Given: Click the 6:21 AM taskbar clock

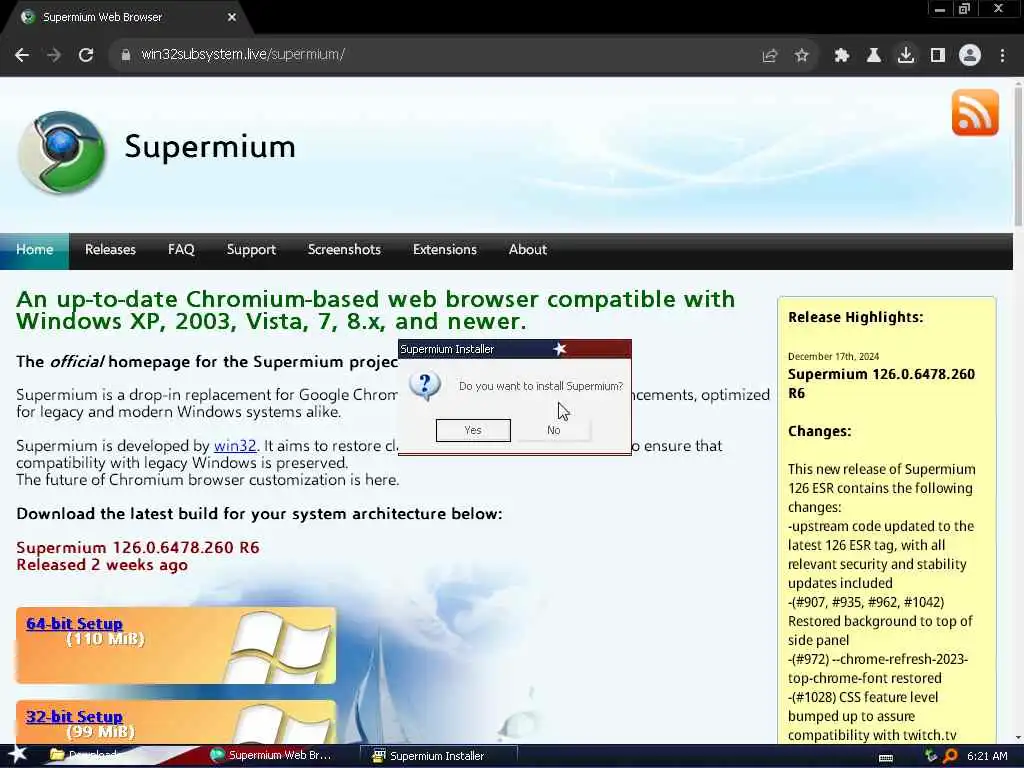Looking at the screenshot, I should point(987,756).
